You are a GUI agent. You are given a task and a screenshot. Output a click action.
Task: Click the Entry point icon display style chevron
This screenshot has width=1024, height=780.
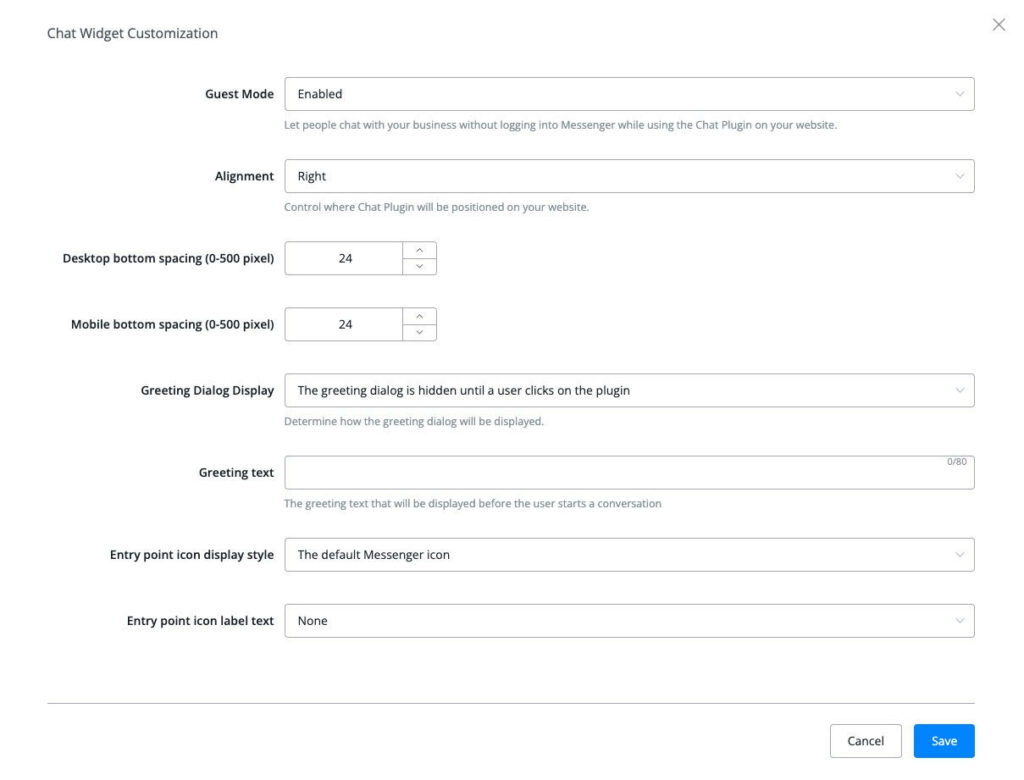pyautogui.click(x=960, y=555)
